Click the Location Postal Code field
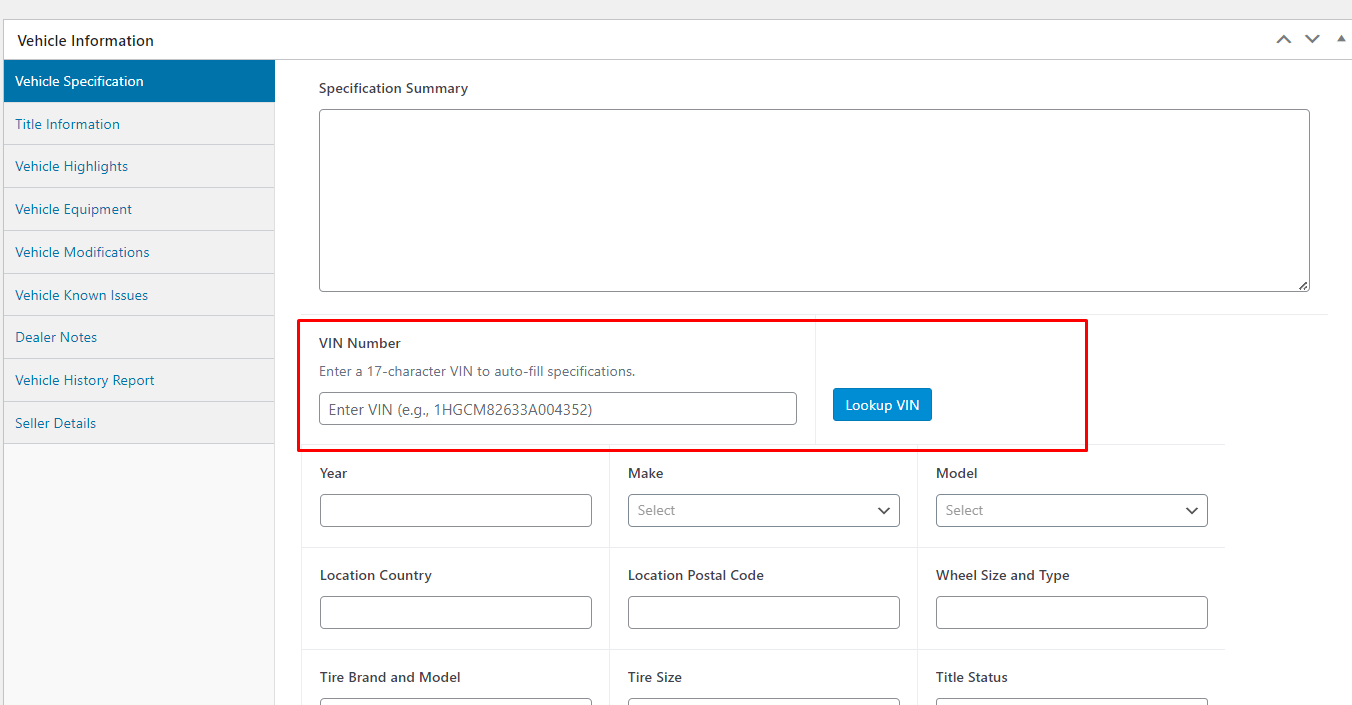The image size is (1352, 705). [764, 612]
